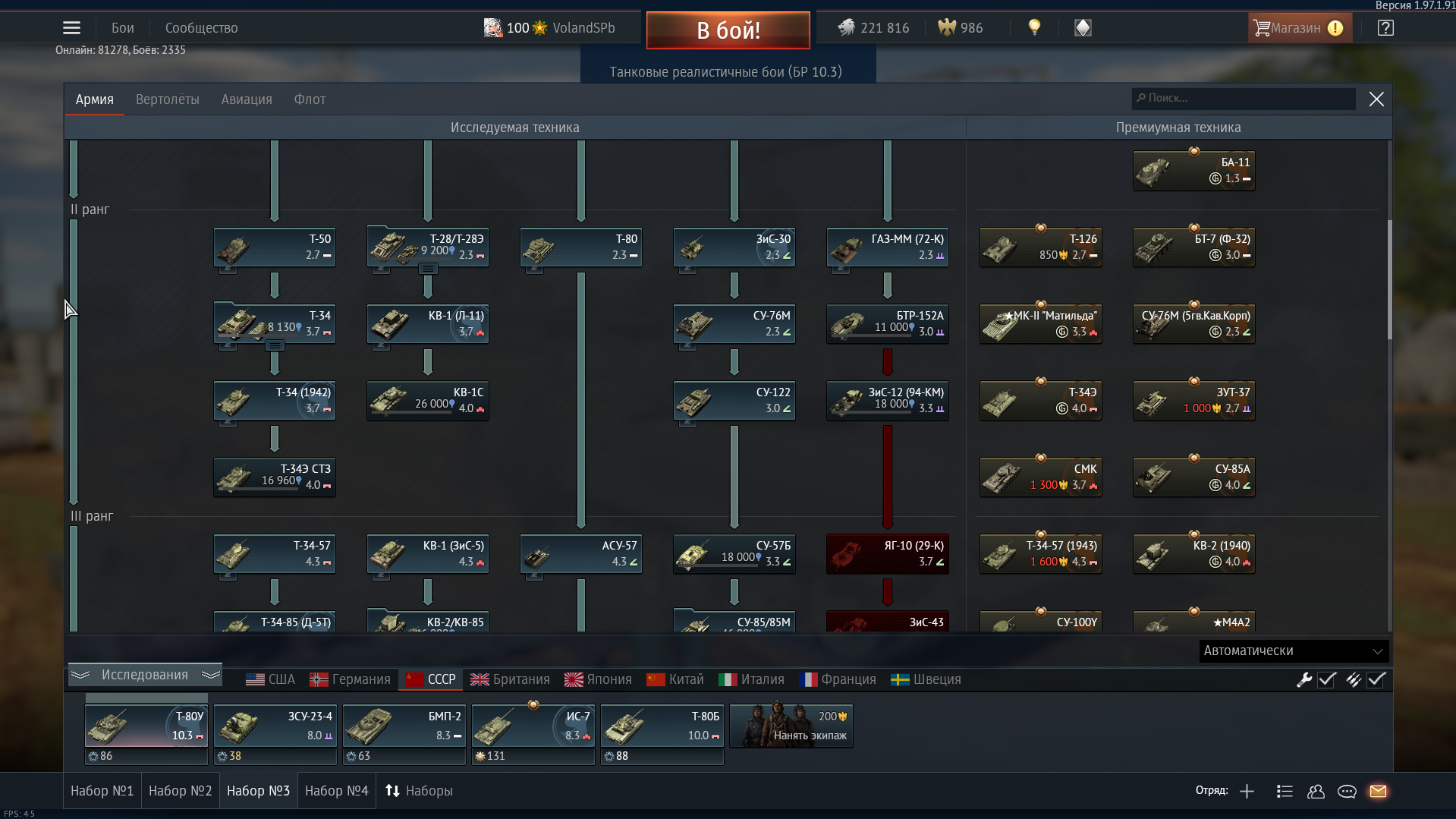The height and width of the screenshot is (819, 1456).
Task: Click the Silver Lions balance icon
Action: click(x=846, y=28)
